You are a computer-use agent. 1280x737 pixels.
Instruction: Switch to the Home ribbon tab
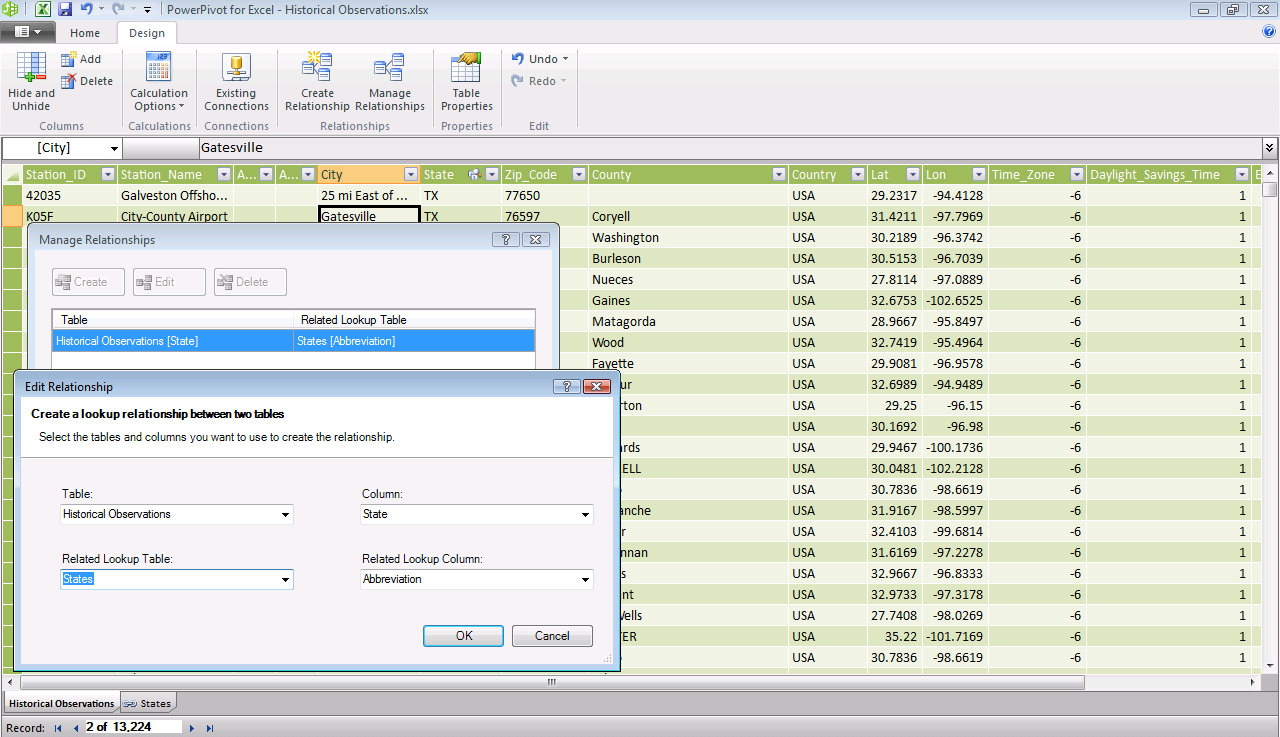click(85, 32)
